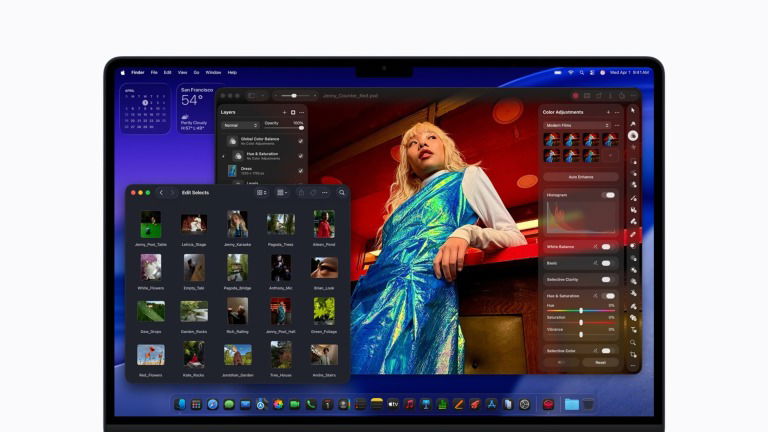Open App Store from the Dock
Viewport: 768px width, 432px height.
(x=491, y=405)
